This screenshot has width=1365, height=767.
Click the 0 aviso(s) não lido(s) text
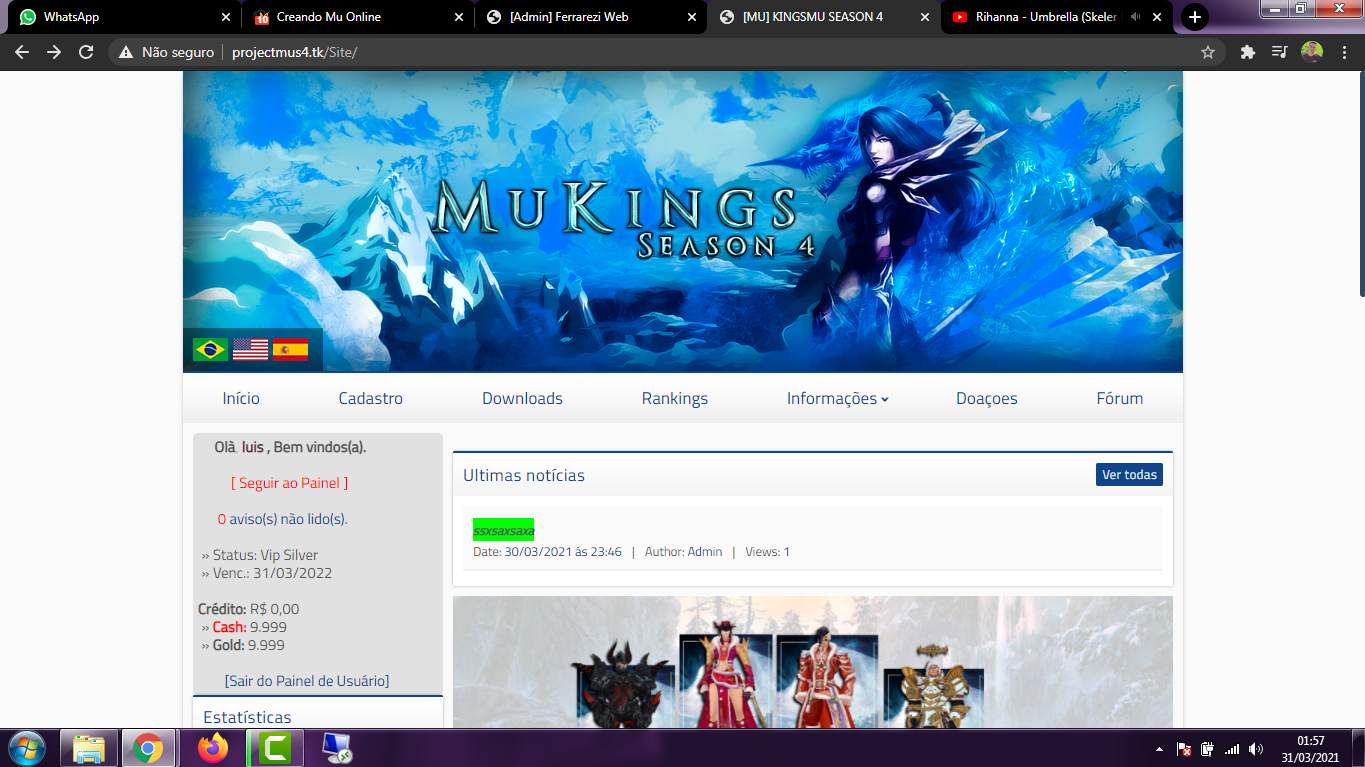coord(283,519)
